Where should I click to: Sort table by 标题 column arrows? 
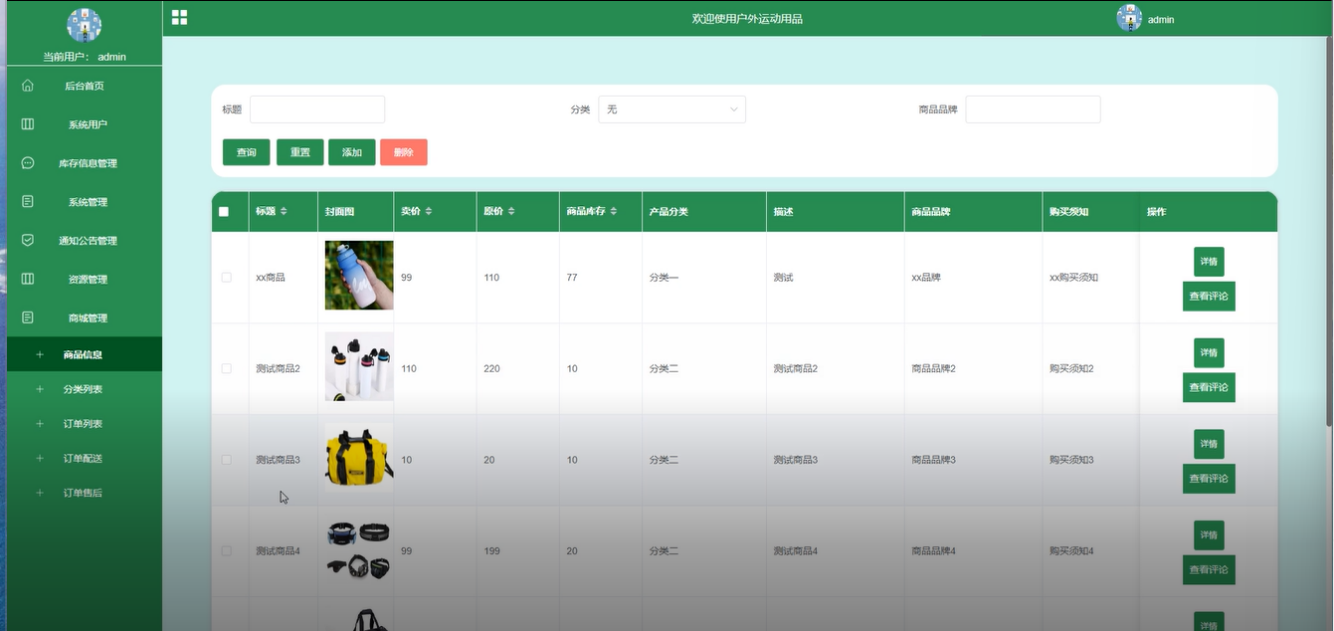click(283, 211)
